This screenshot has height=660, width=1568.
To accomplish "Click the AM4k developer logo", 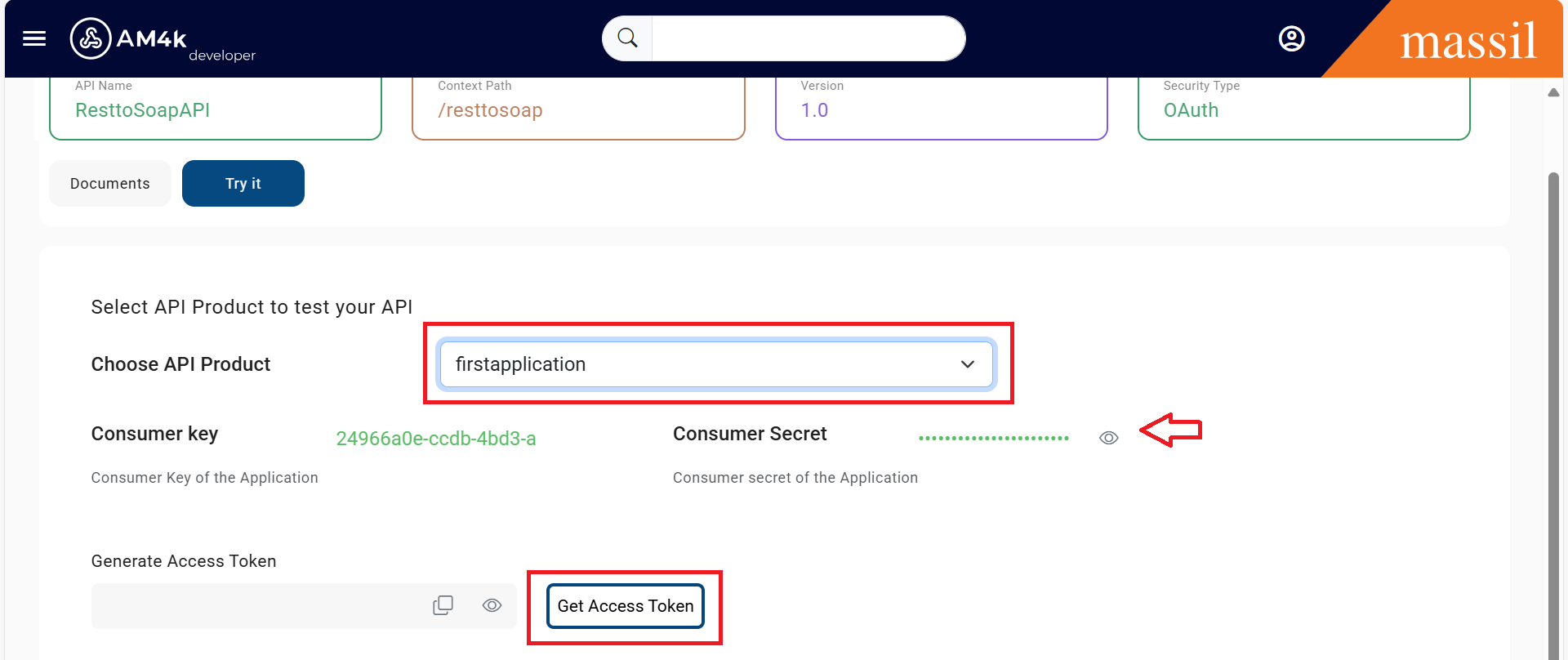I will tap(162, 39).
